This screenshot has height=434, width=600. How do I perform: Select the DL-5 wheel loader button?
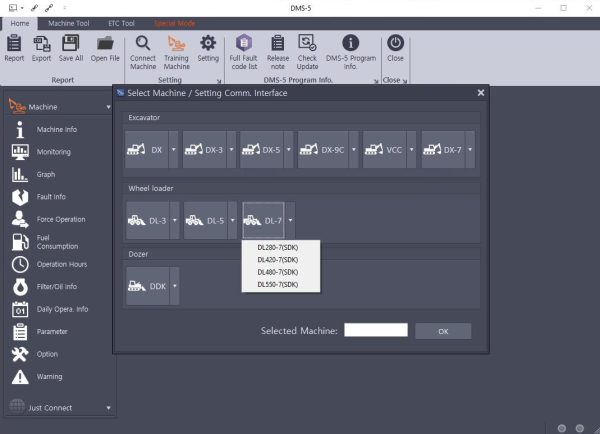tap(205, 220)
